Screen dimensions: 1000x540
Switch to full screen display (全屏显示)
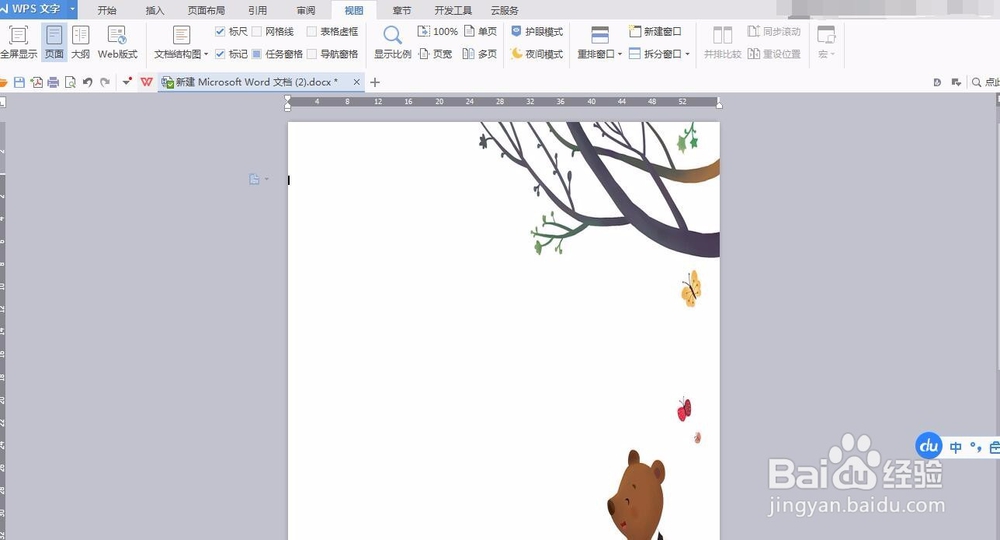click(18, 42)
